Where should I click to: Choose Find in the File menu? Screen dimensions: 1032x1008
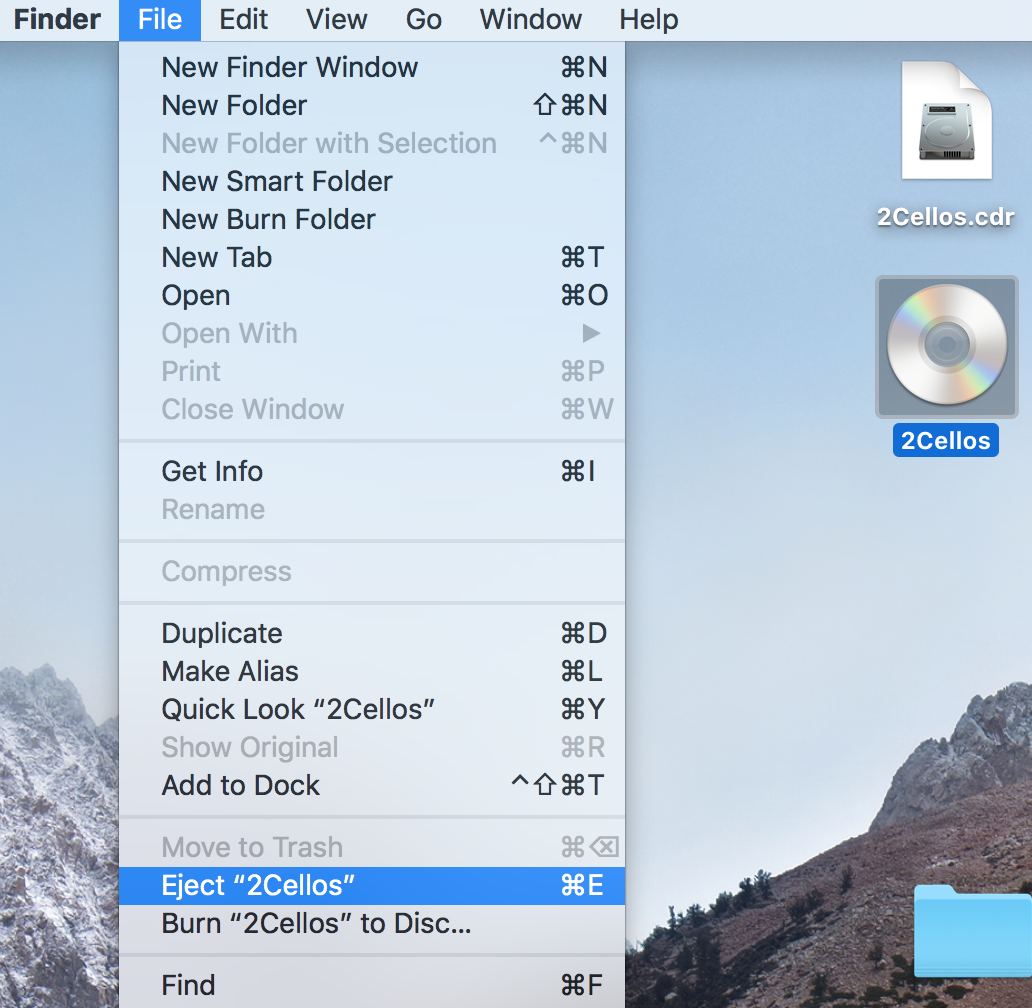(x=372, y=985)
